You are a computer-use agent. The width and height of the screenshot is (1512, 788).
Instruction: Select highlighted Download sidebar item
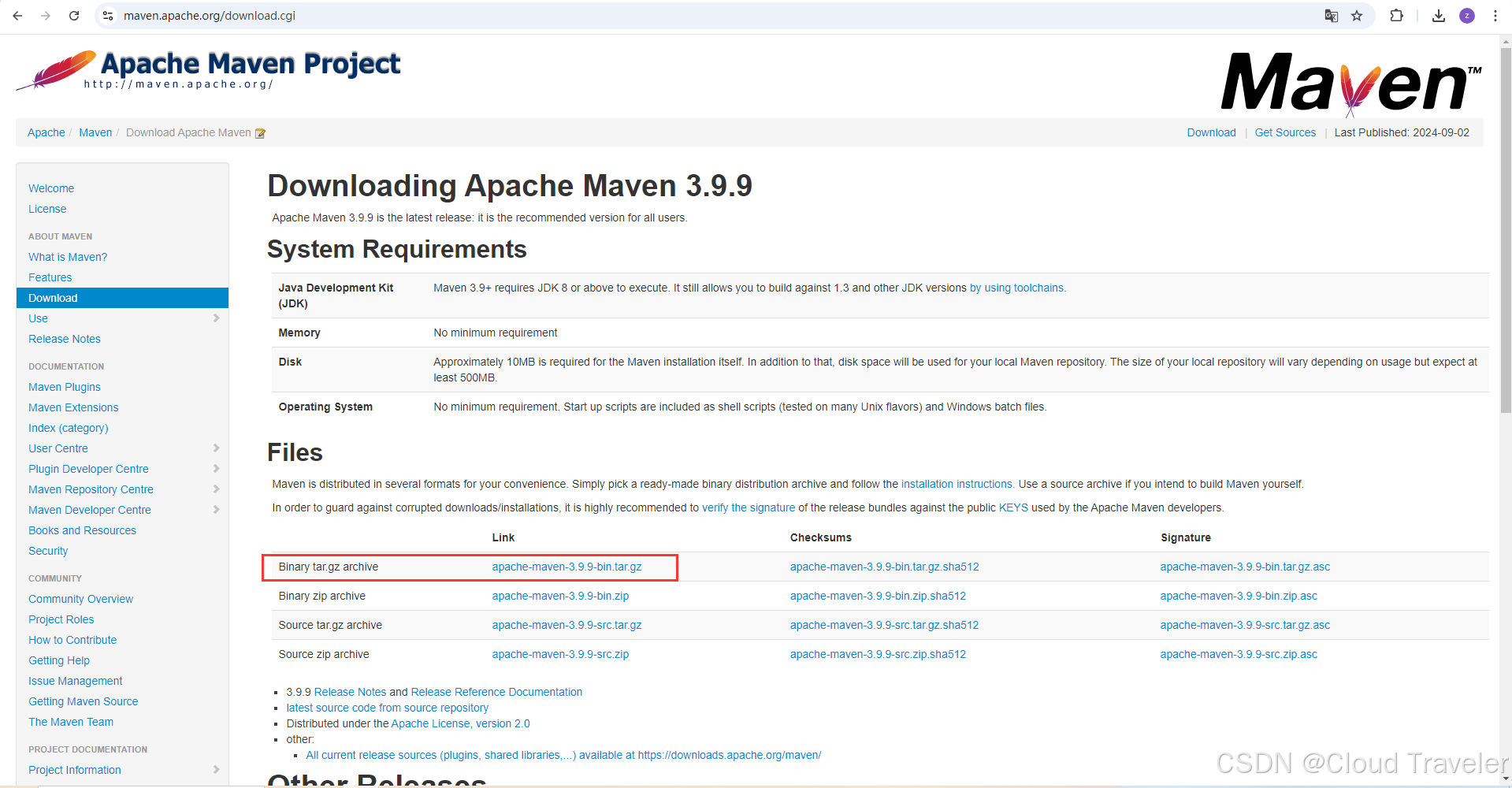pyautogui.click(x=122, y=298)
